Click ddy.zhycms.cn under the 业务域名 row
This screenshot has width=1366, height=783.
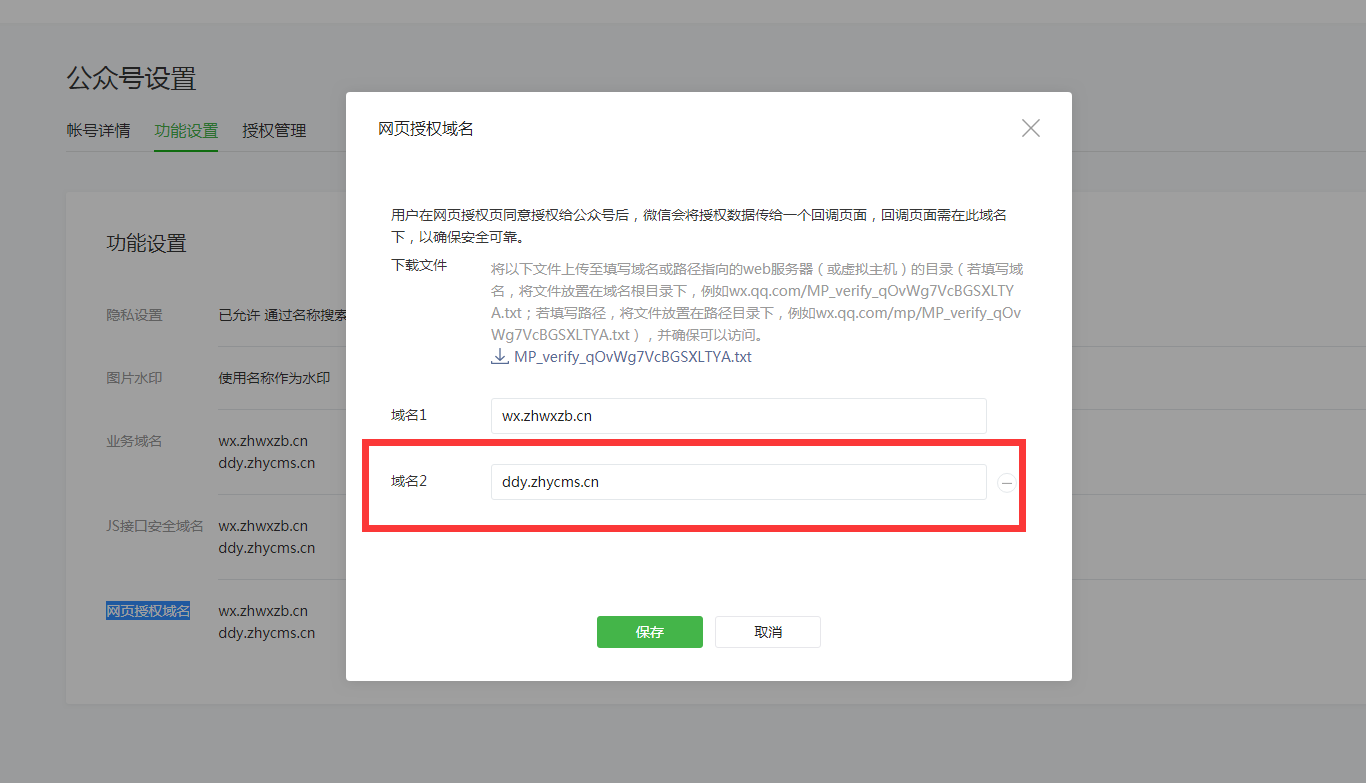click(x=267, y=463)
